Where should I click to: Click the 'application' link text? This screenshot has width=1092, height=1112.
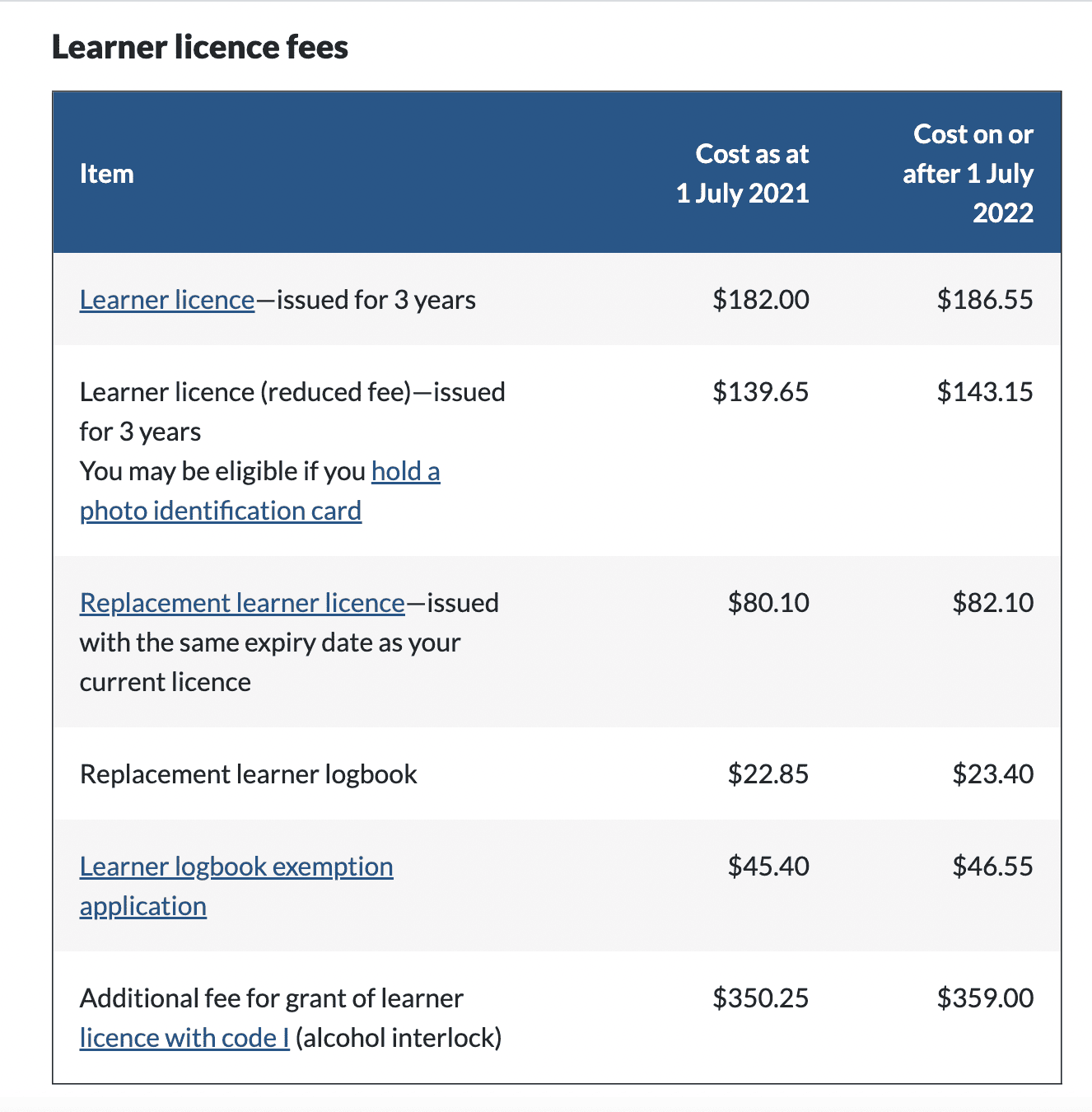coord(143,906)
